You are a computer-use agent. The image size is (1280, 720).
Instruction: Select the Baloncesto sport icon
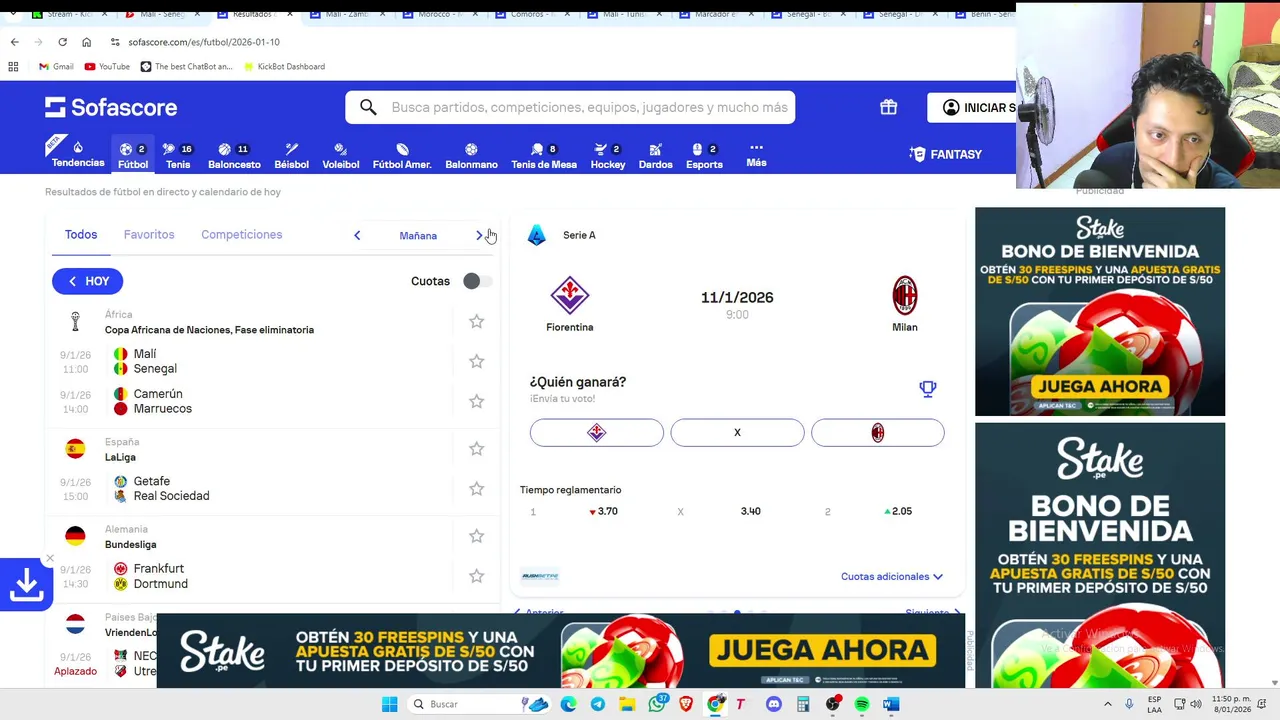tap(225, 149)
